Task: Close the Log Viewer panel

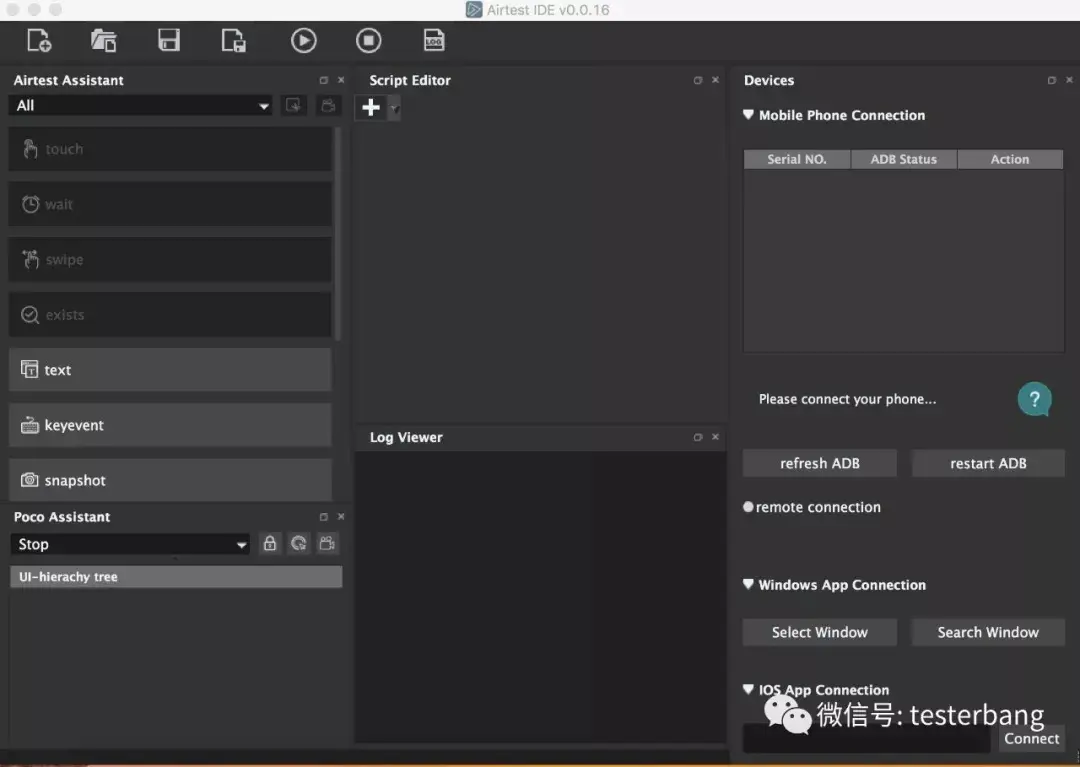Action: (716, 437)
